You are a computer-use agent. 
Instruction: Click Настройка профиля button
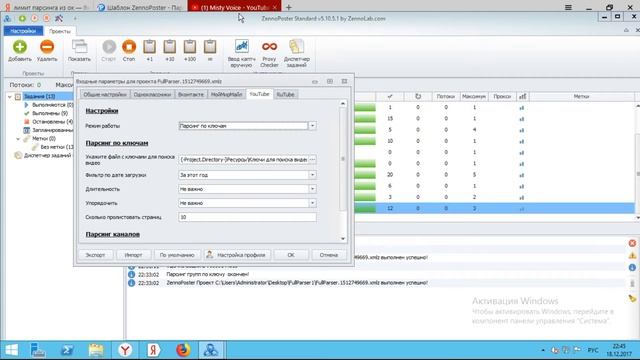point(237,255)
